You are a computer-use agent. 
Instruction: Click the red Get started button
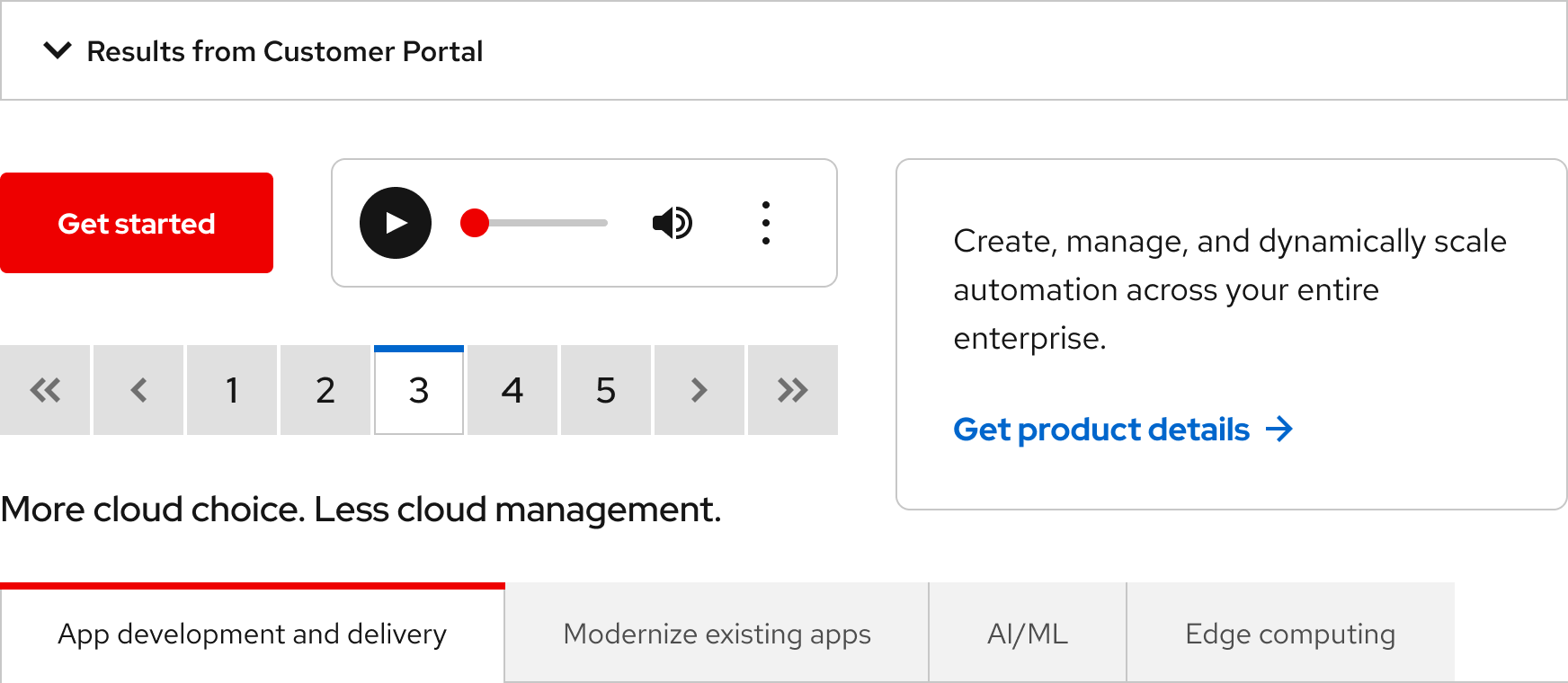[x=137, y=223]
